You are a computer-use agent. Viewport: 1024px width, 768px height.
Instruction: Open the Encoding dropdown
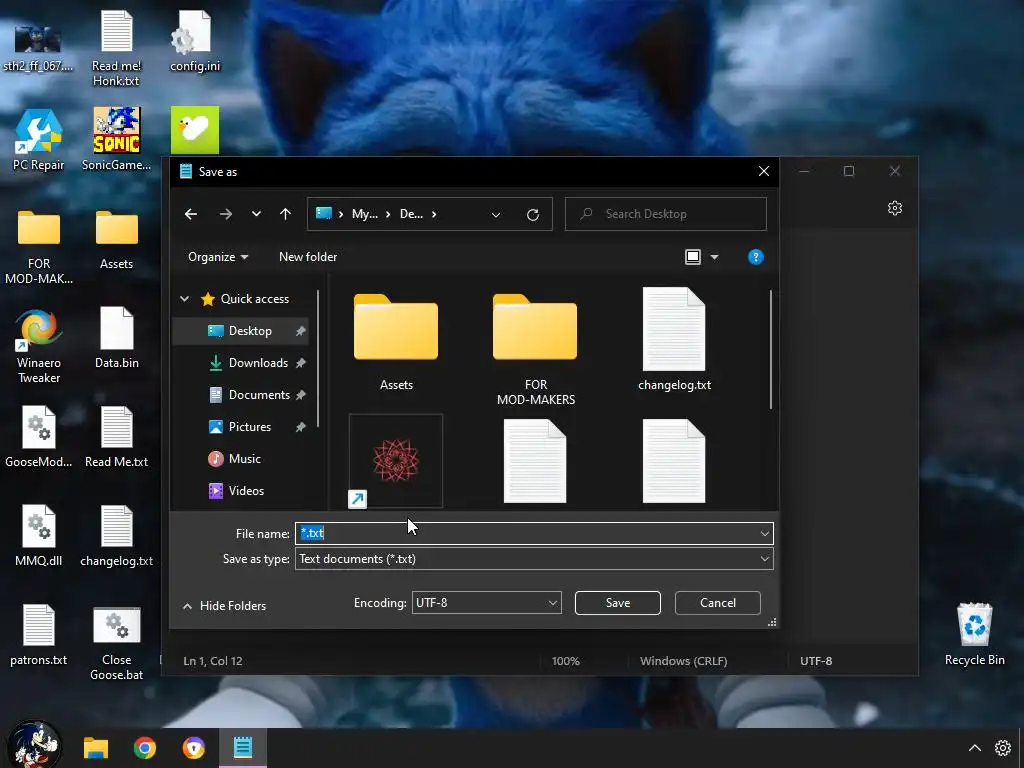tap(487, 603)
